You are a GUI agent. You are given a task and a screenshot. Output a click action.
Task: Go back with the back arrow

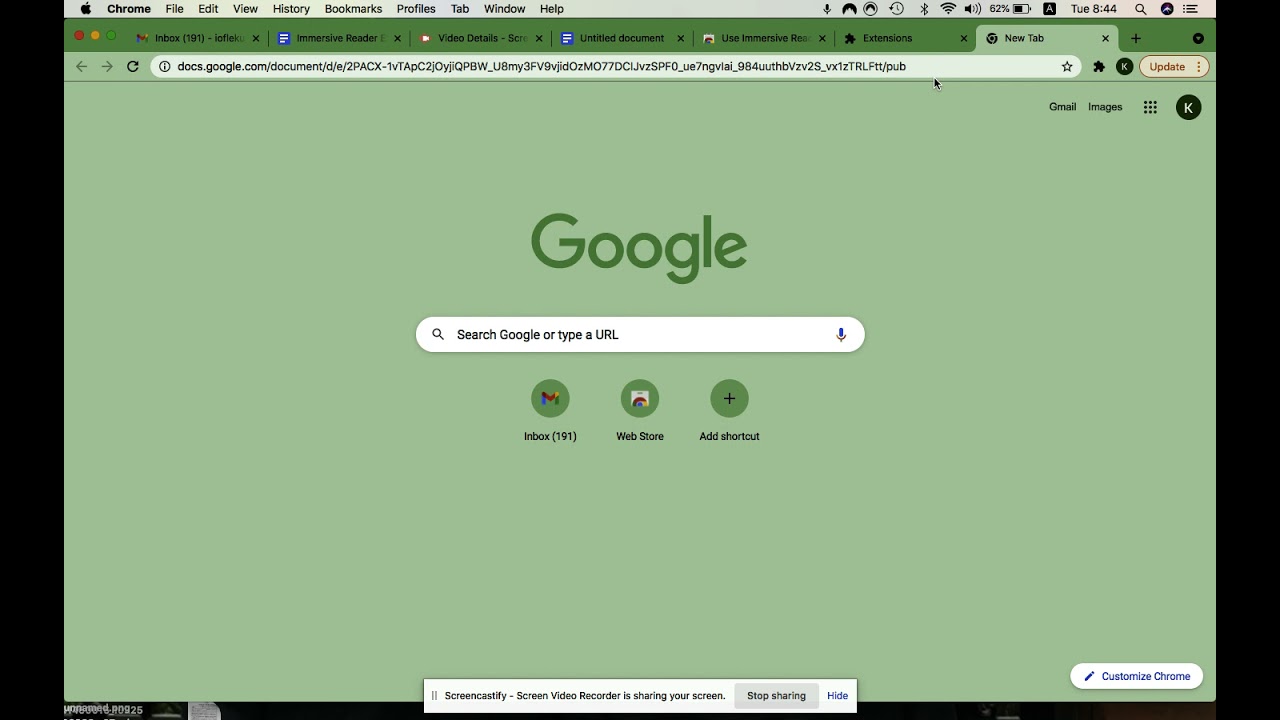coord(81,66)
